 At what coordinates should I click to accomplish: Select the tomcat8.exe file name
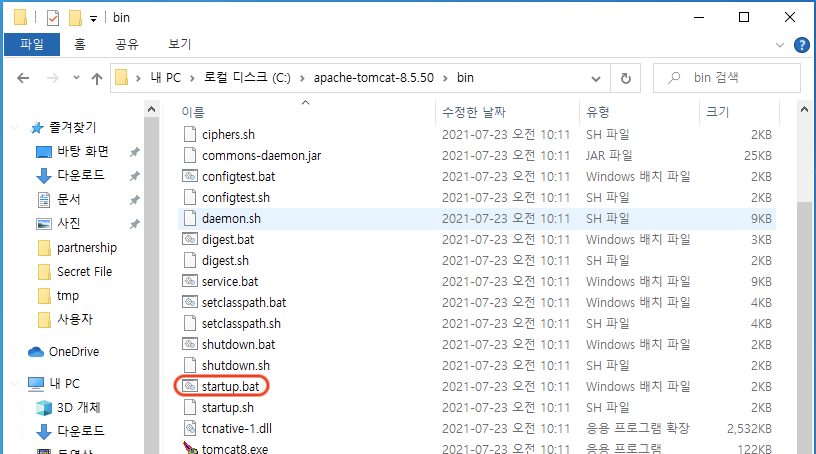click(235, 448)
